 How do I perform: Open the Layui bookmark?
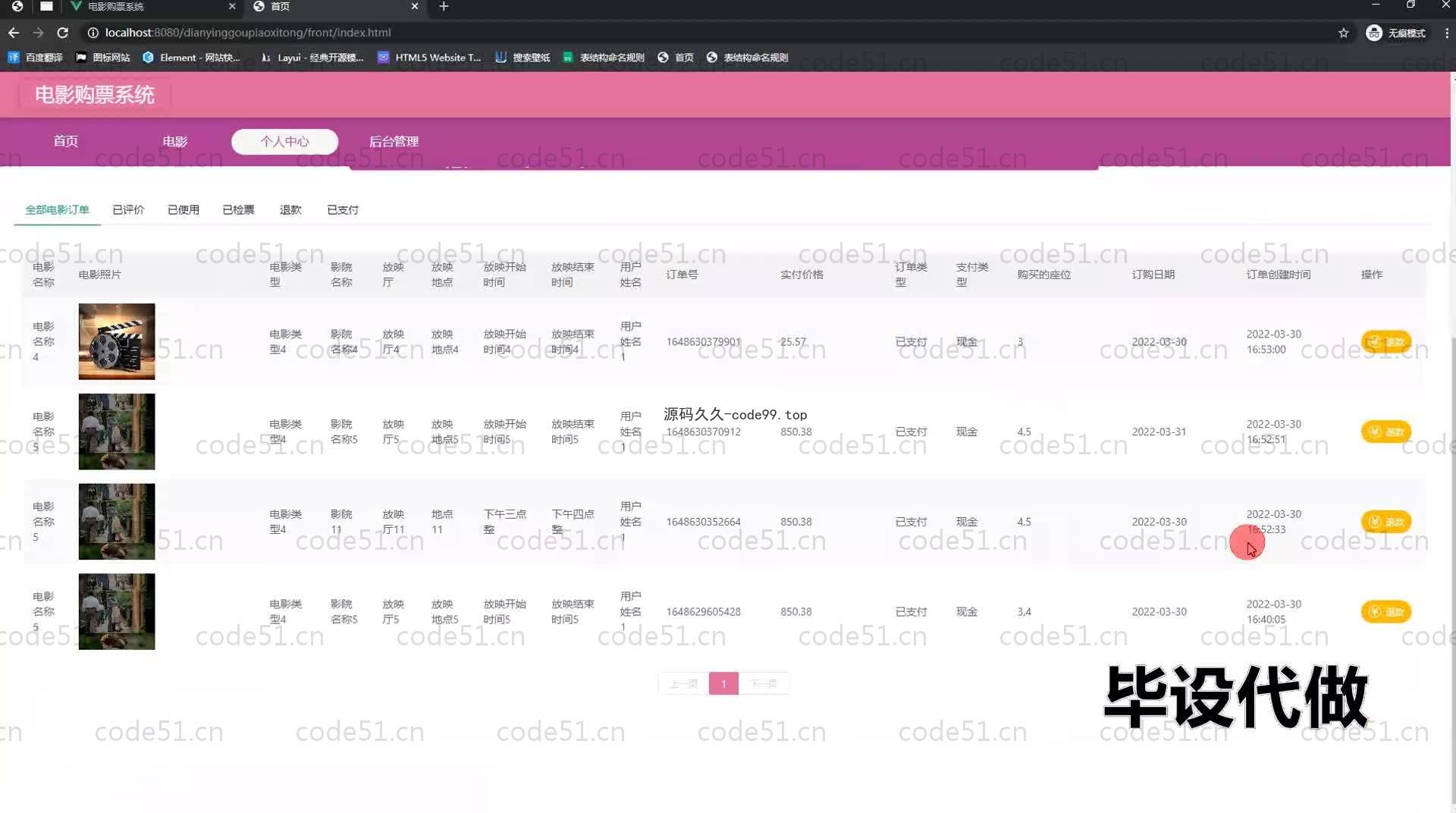(x=312, y=57)
